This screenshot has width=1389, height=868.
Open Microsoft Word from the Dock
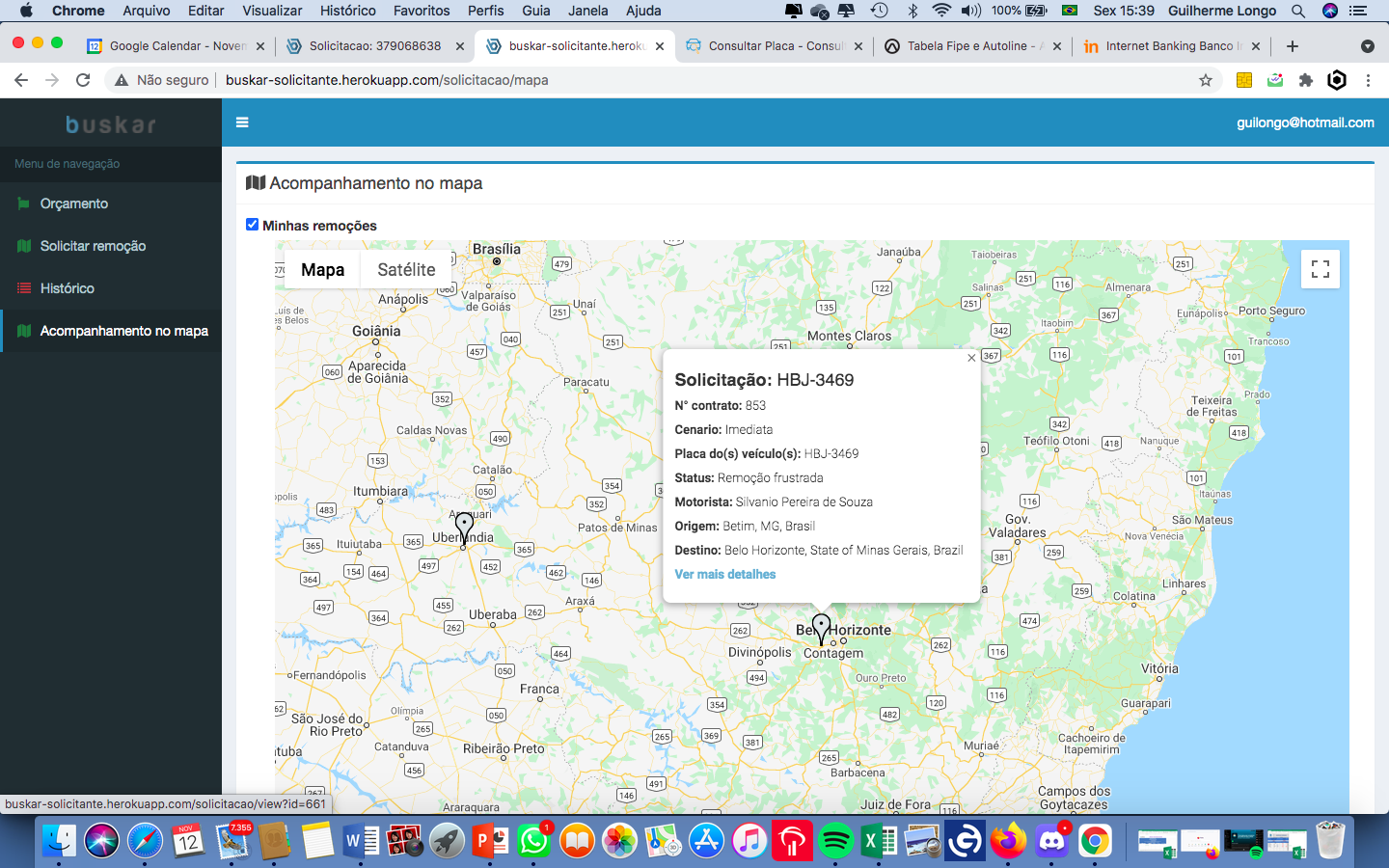361,842
